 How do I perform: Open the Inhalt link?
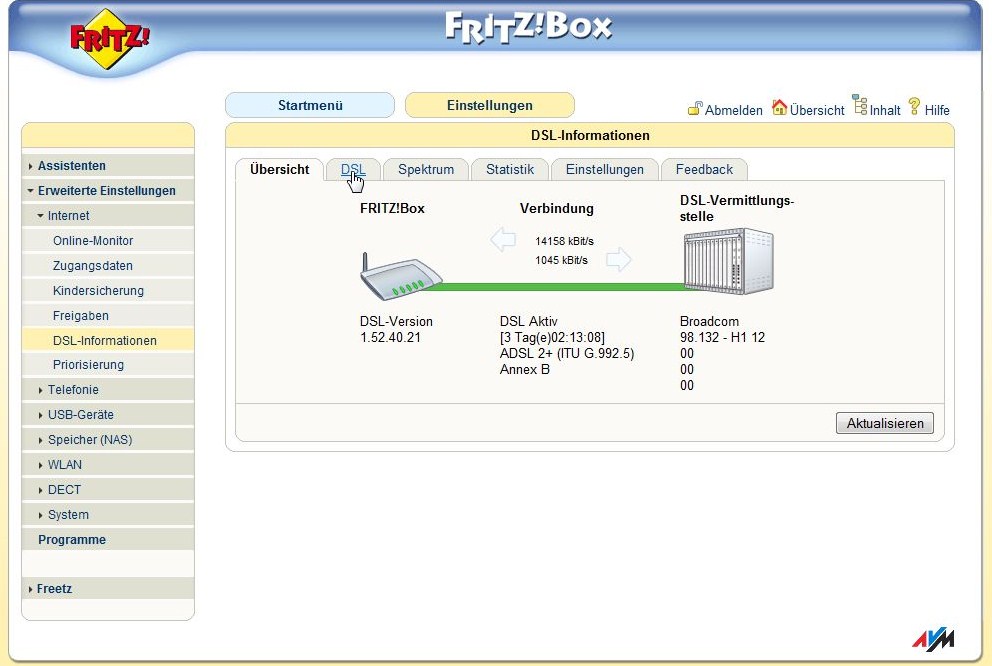[884, 110]
